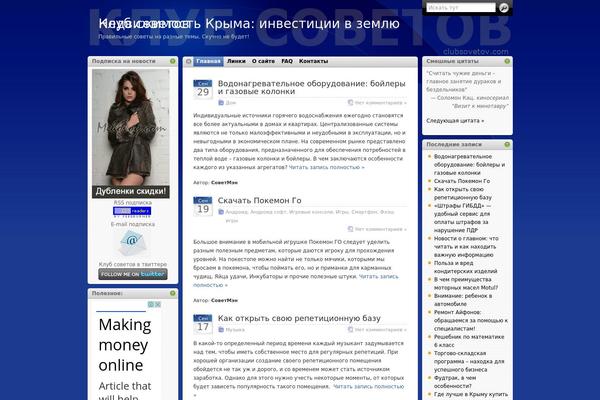Collapse the Полезное panel via green icon
This screenshot has height=400, width=600.
click(x=173, y=293)
